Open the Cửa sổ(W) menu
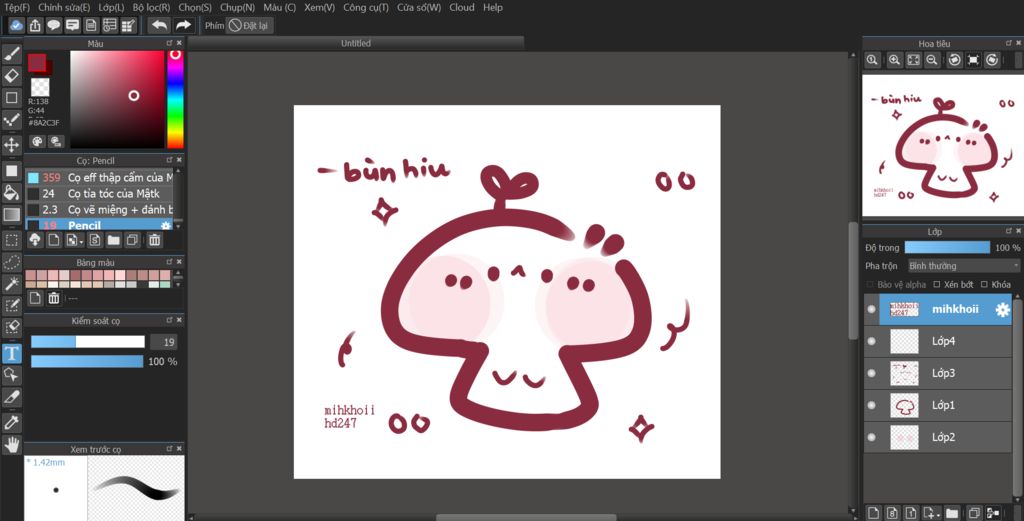1024x521 pixels. (419, 7)
